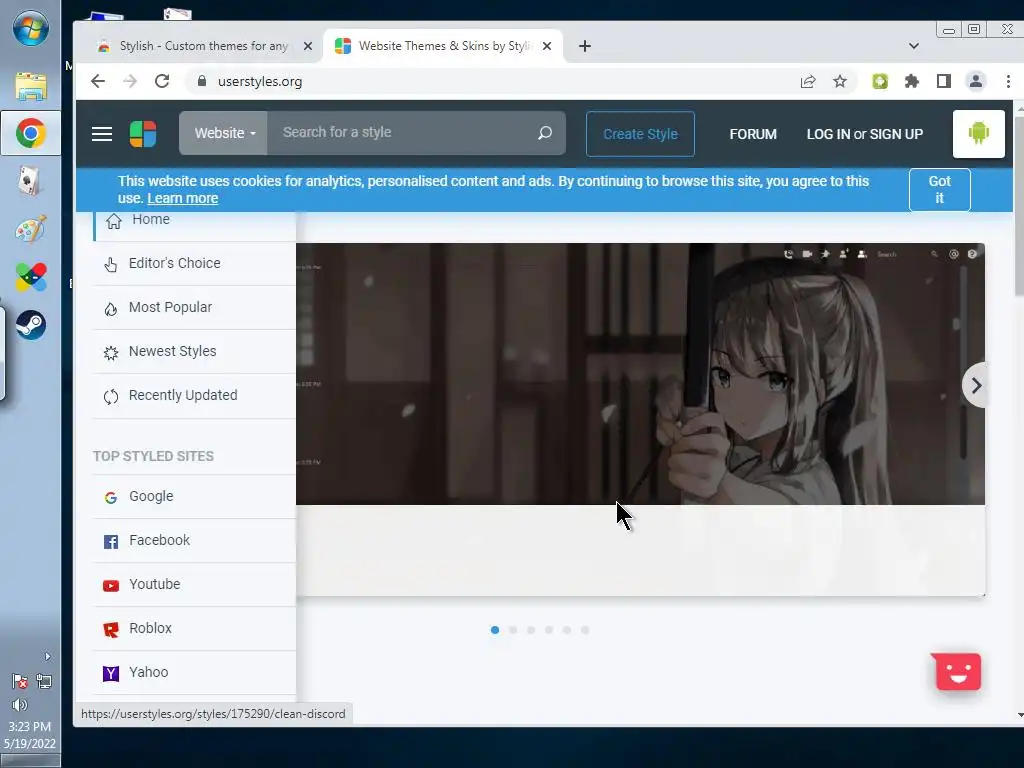
Task: Click the volume speaker tray icon
Action: pos(20,705)
